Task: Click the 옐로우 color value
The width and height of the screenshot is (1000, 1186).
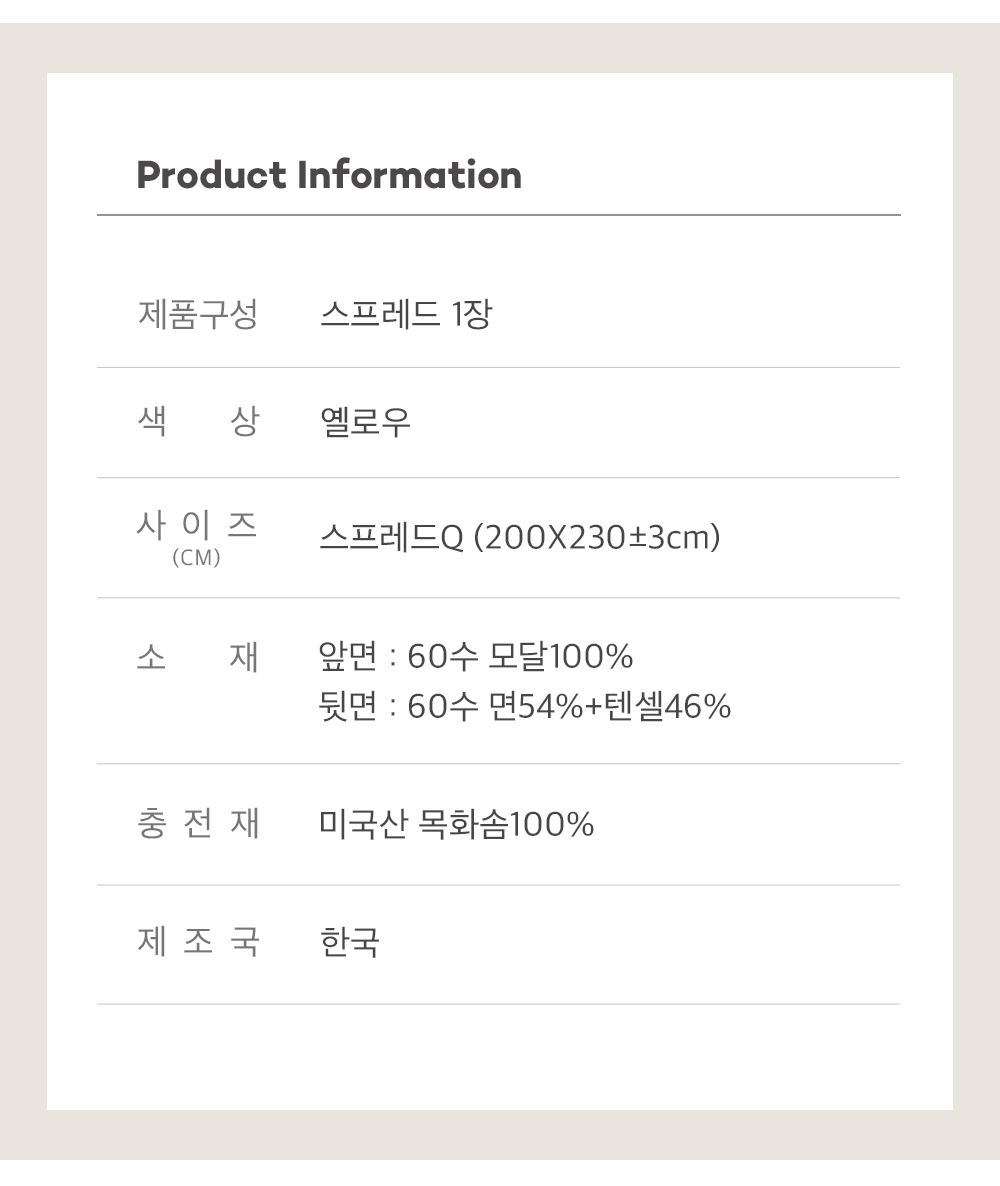Action: pyautogui.click(x=365, y=421)
